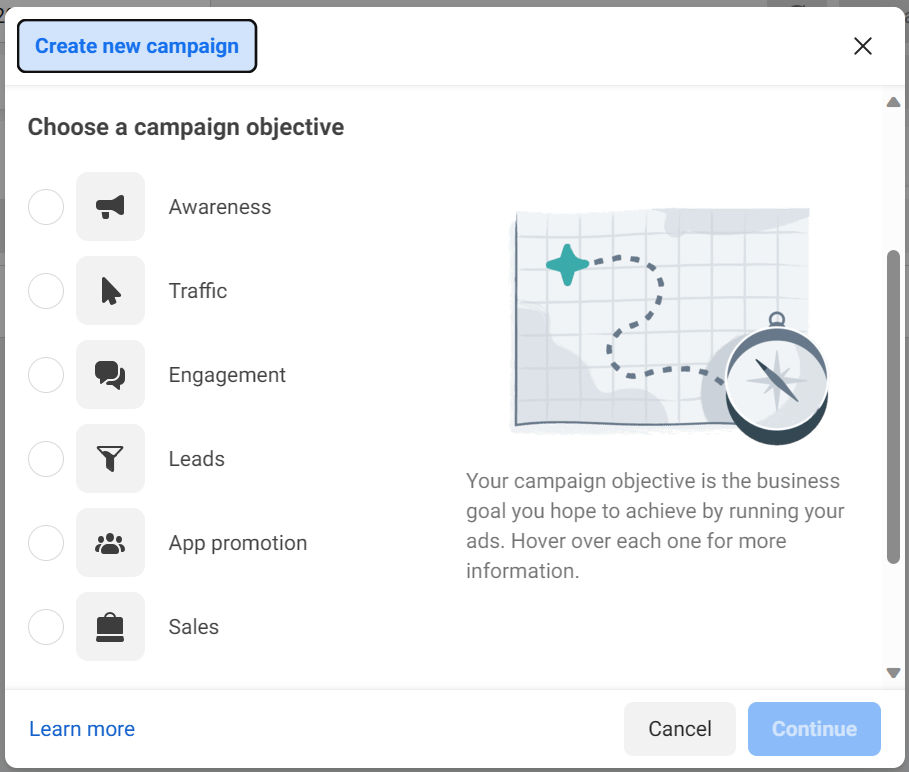Select the Awareness objective radio button
Viewport: 909px width, 772px height.
46,207
